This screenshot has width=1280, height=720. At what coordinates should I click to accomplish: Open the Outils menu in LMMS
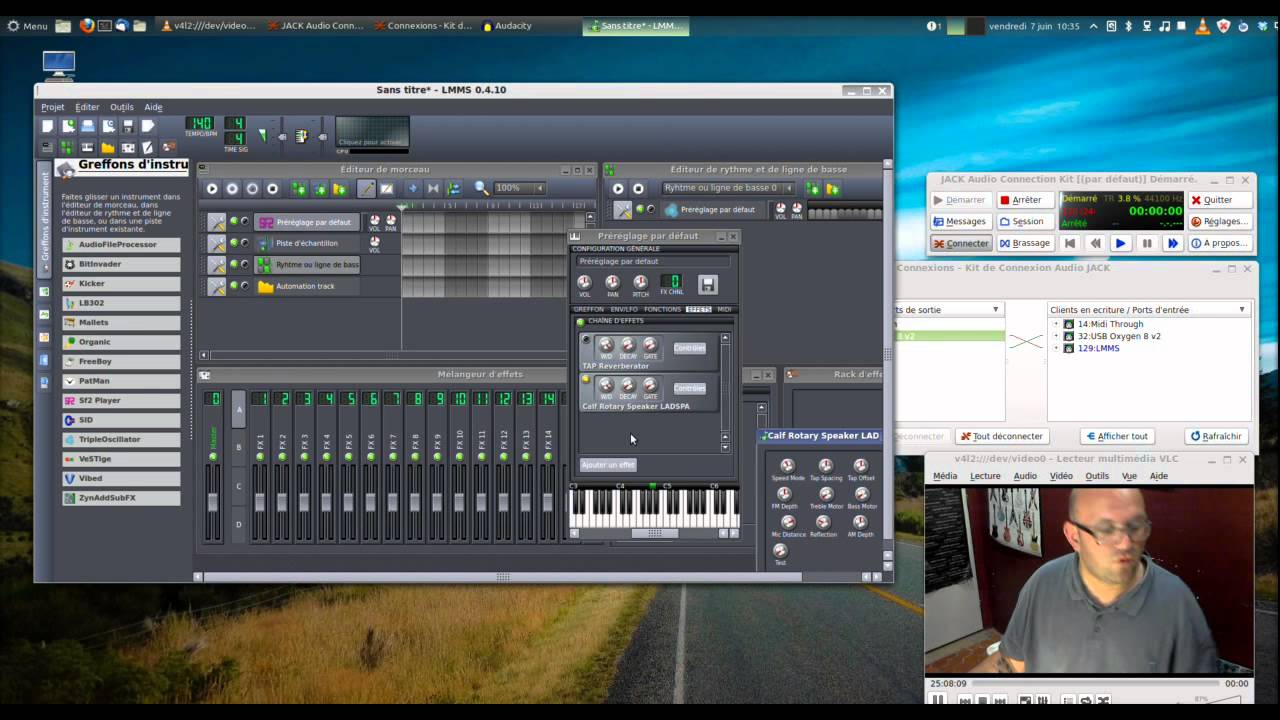[x=122, y=107]
